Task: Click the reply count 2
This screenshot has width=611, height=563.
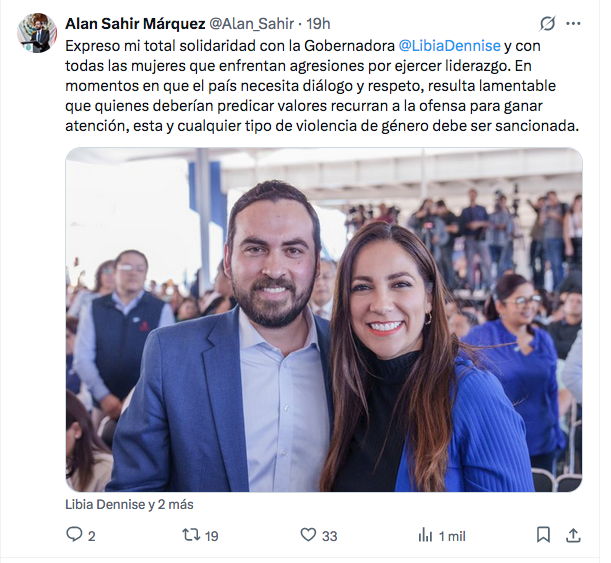Action: 92,537
